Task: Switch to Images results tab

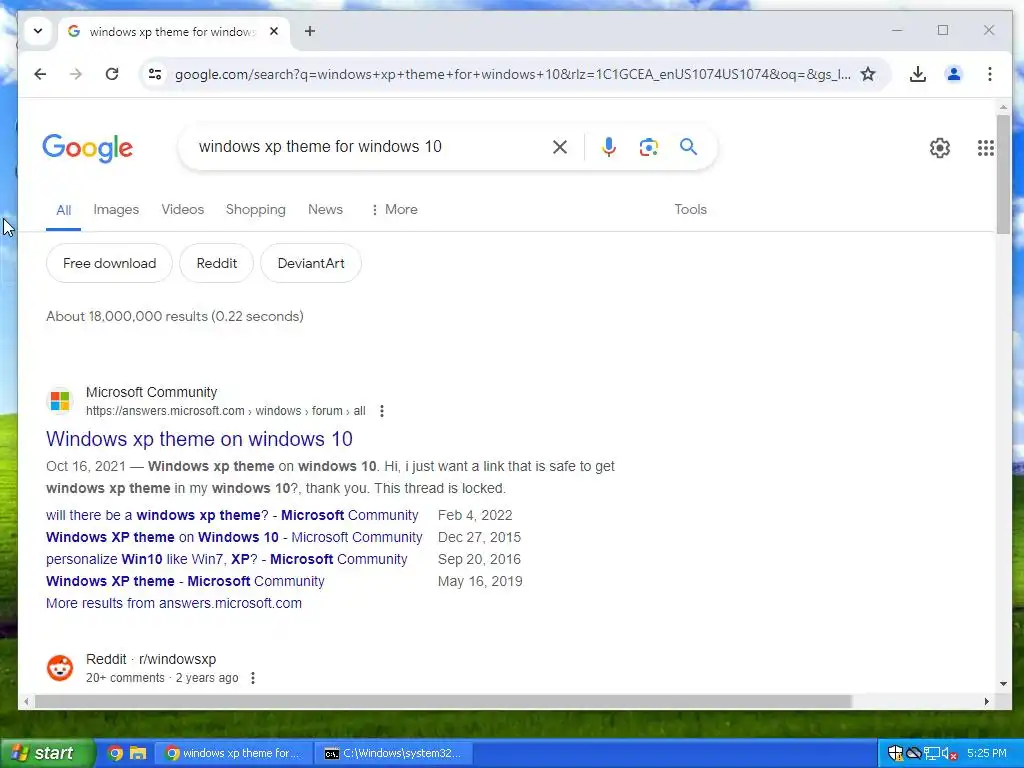Action: coord(116,210)
